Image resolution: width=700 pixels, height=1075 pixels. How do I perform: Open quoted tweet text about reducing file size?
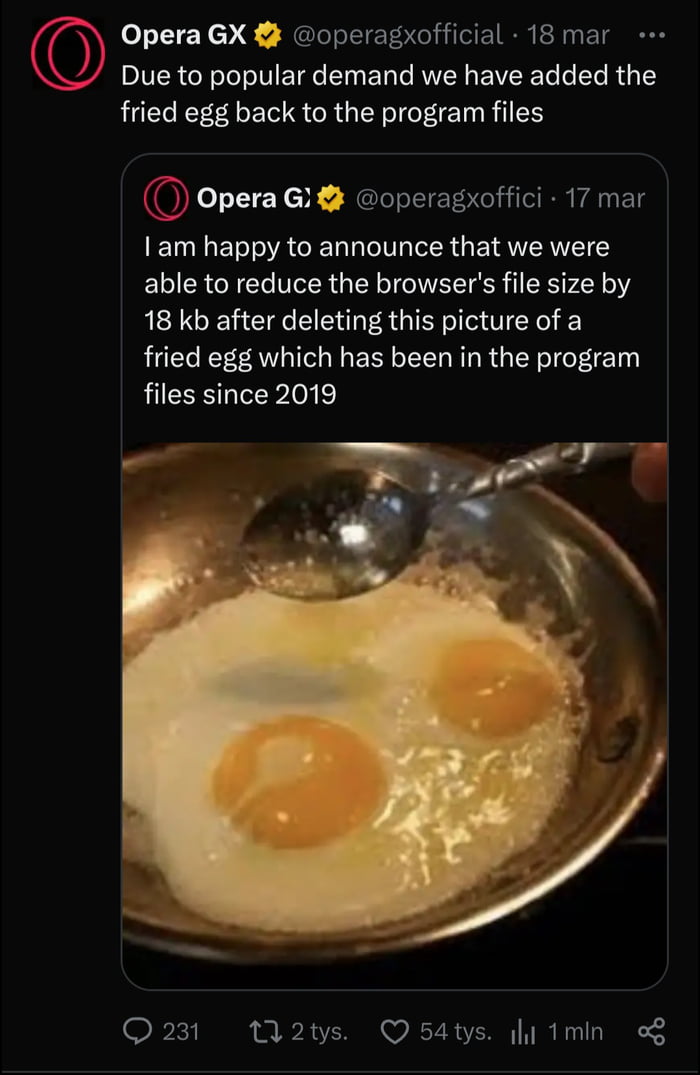(392, 320)
